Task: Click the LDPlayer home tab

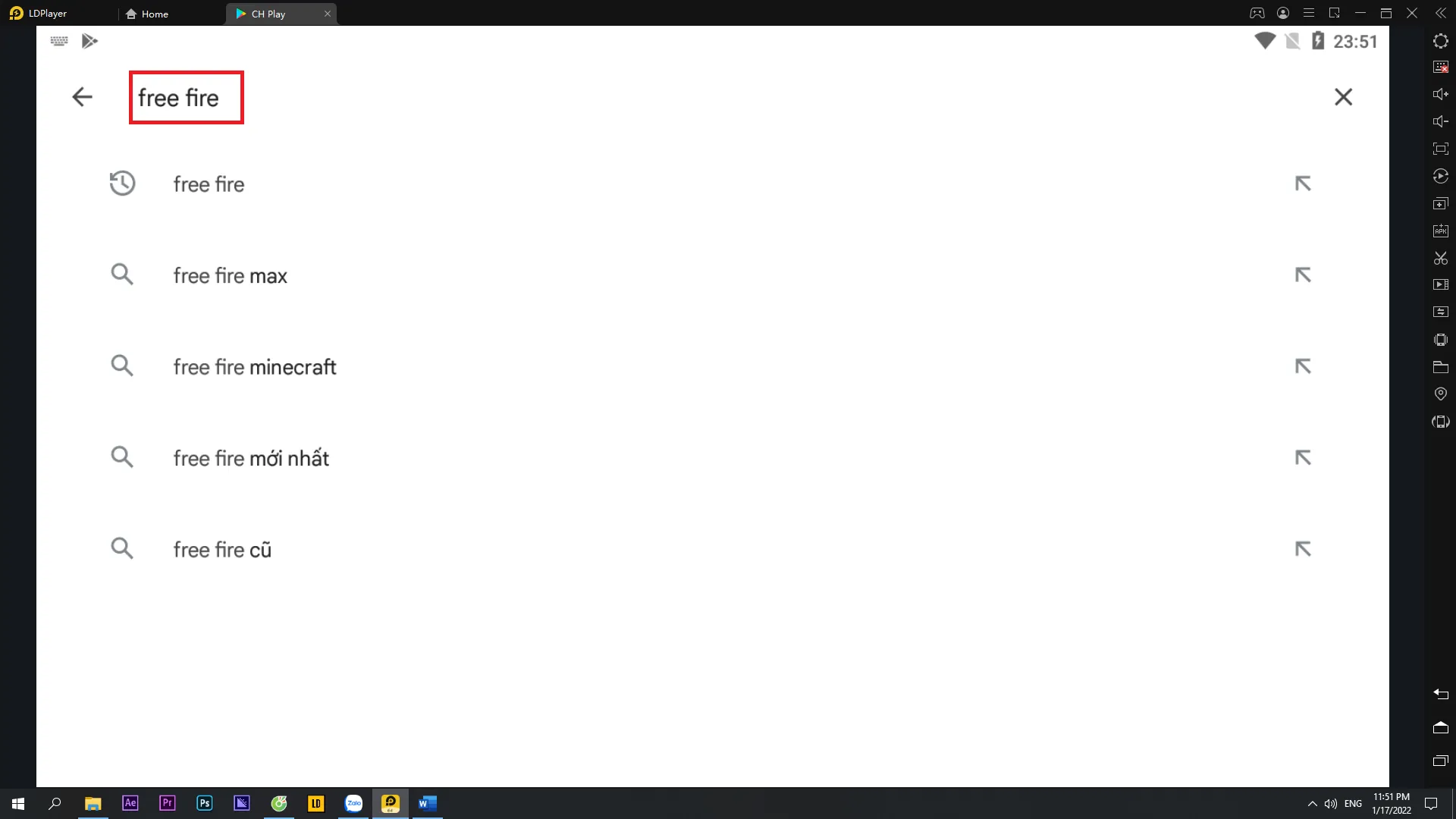Action: (155, 13)
